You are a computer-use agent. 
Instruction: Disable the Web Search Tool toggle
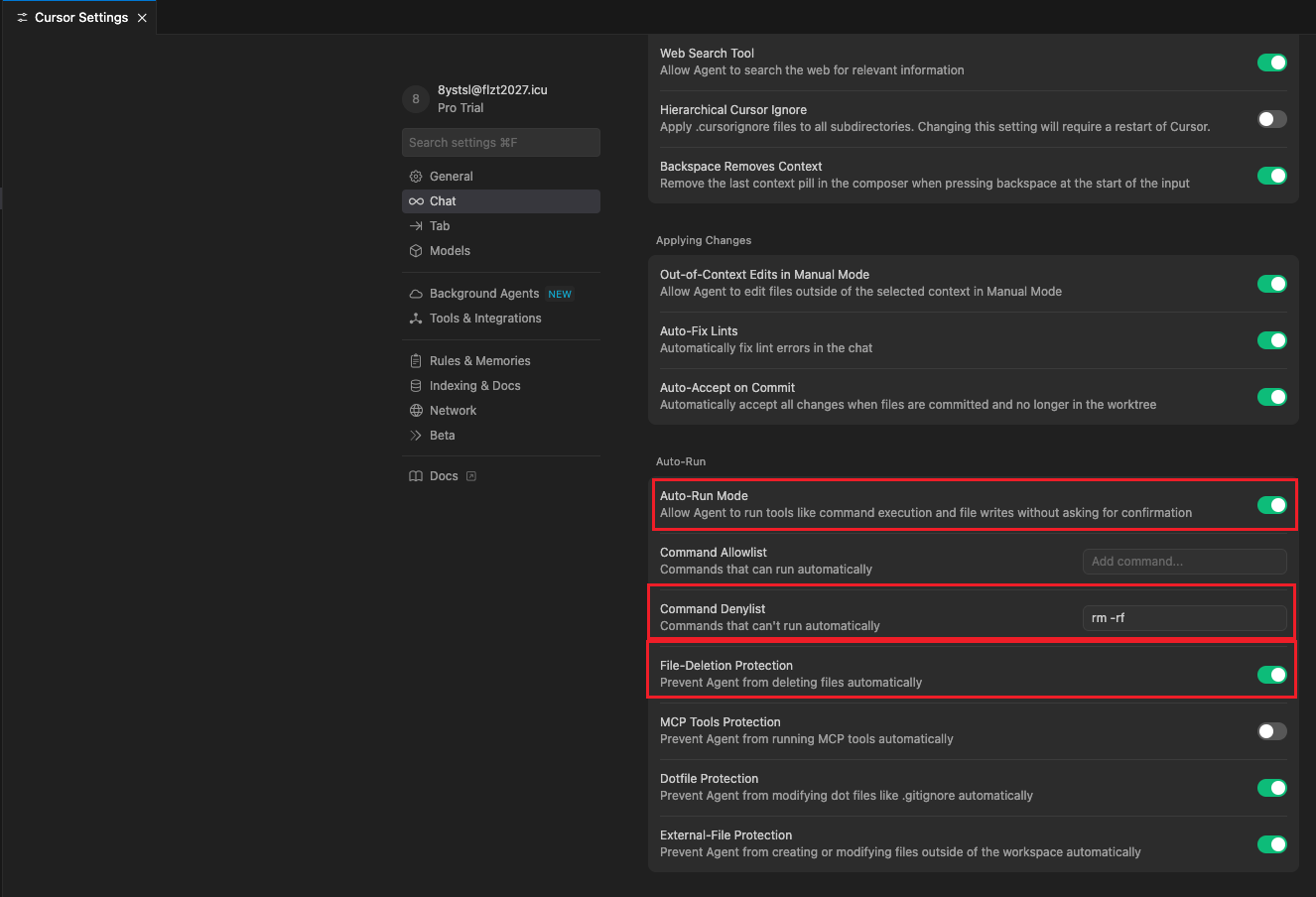click(x=1272, y=63)
